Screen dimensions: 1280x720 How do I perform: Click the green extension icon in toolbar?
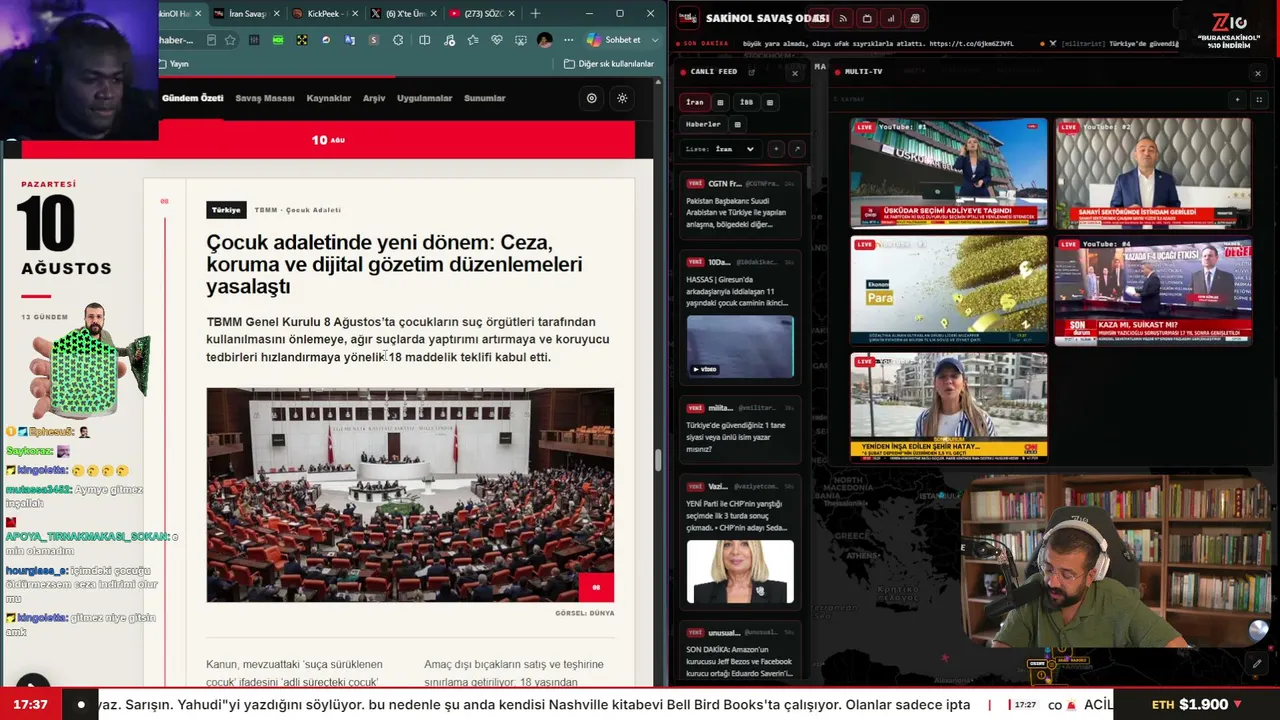278,40
